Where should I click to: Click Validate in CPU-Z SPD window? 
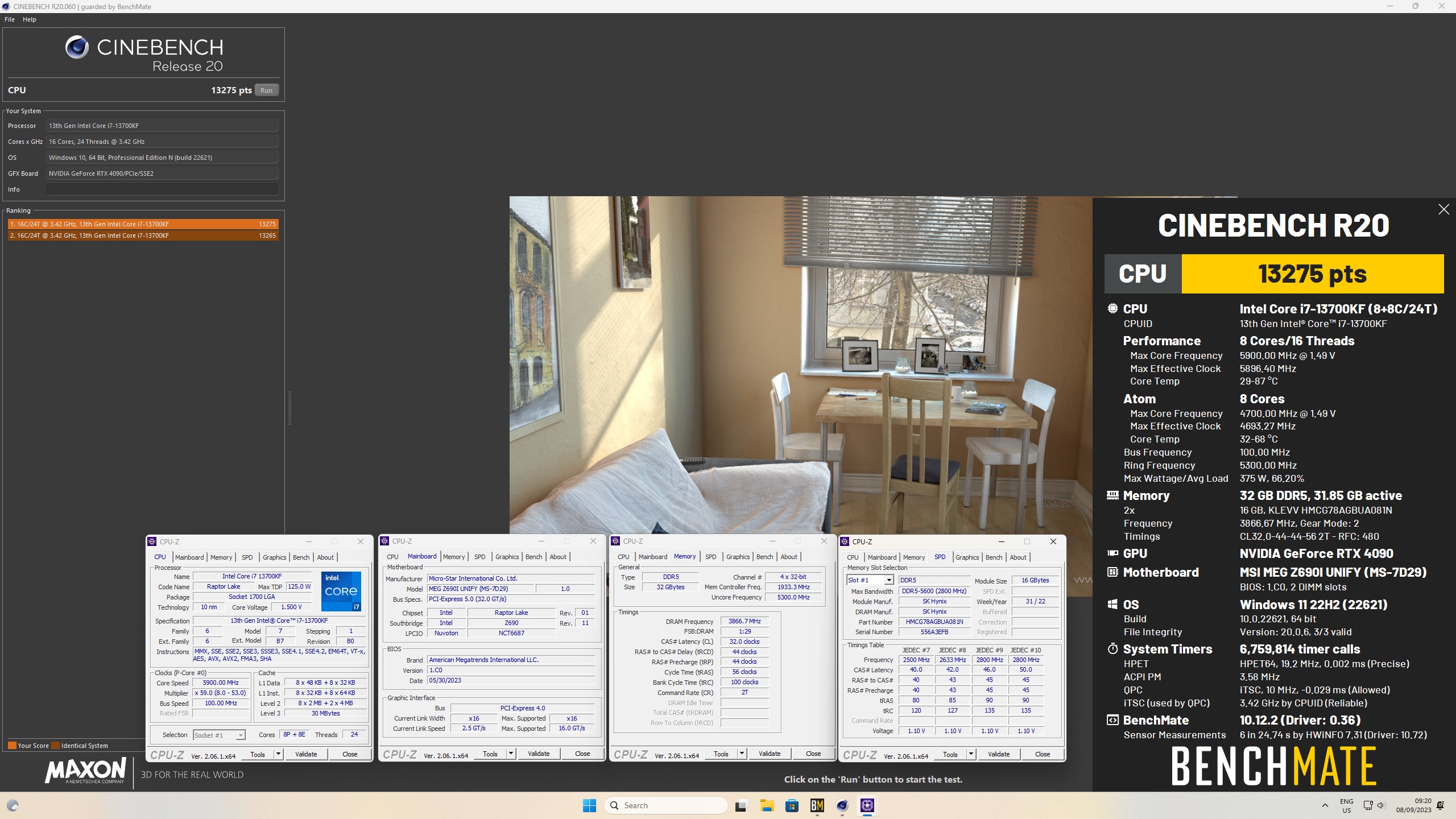click(x=999, y=754)
